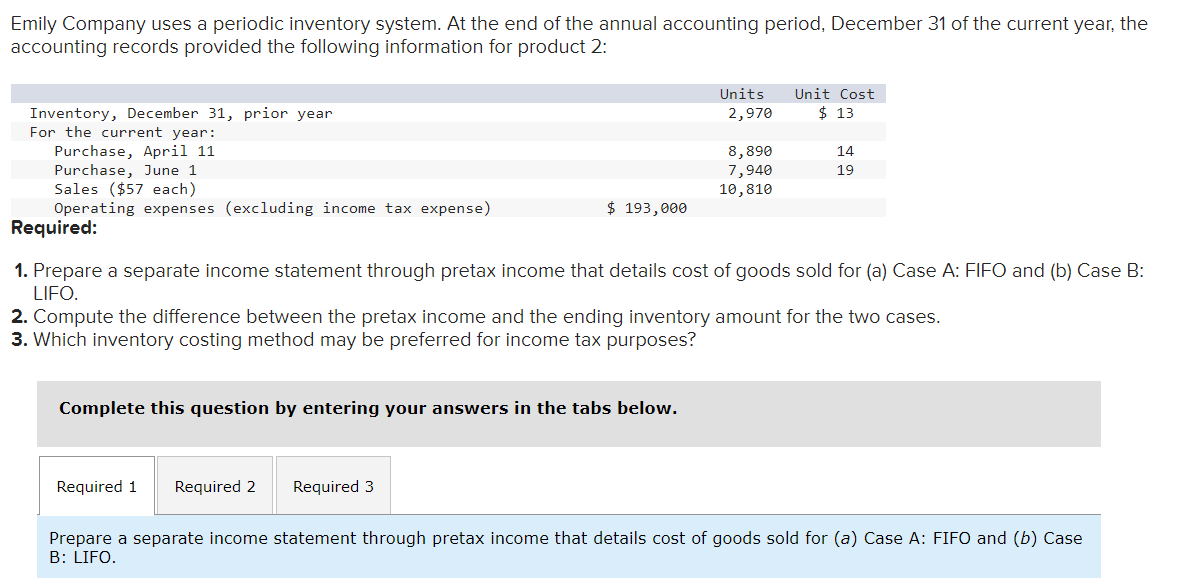This screenshot has height=585, width=1203.
Task: Switch to the Required 2 tab
Action: [x=215, y=487]
